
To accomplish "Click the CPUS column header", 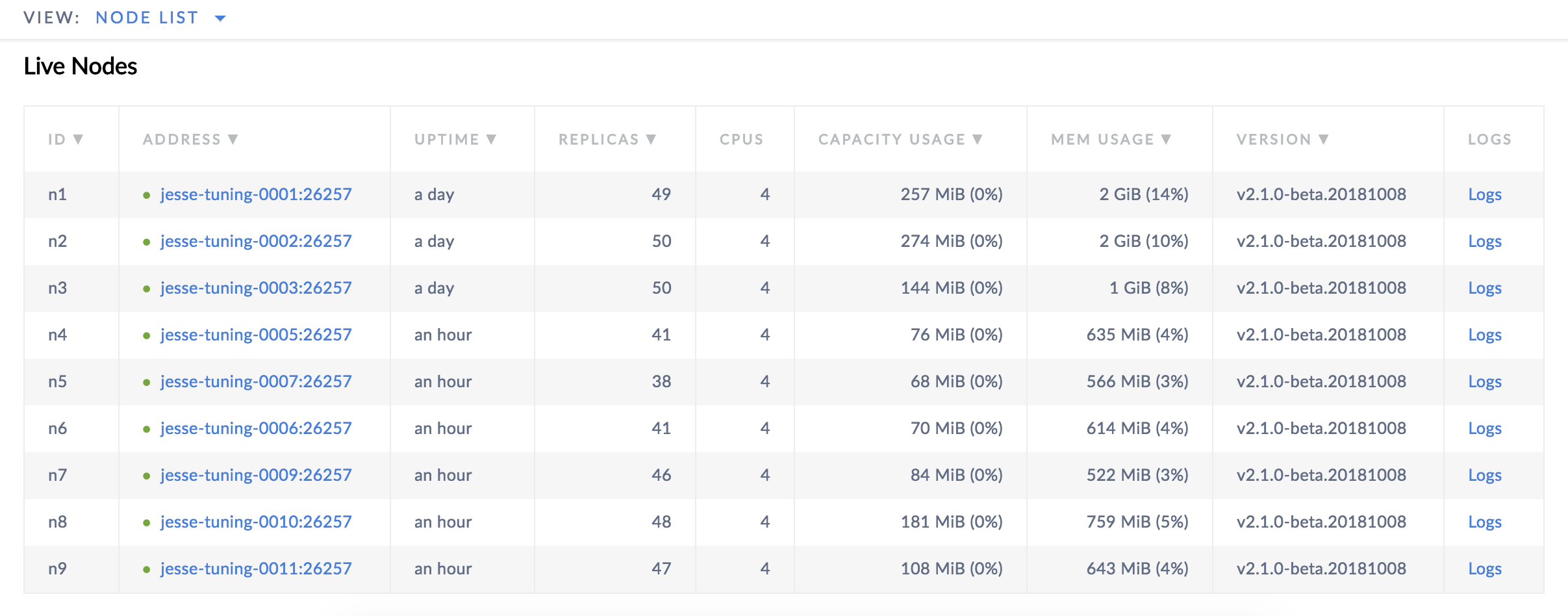I will pyautogui.click(x=741, y=139).
